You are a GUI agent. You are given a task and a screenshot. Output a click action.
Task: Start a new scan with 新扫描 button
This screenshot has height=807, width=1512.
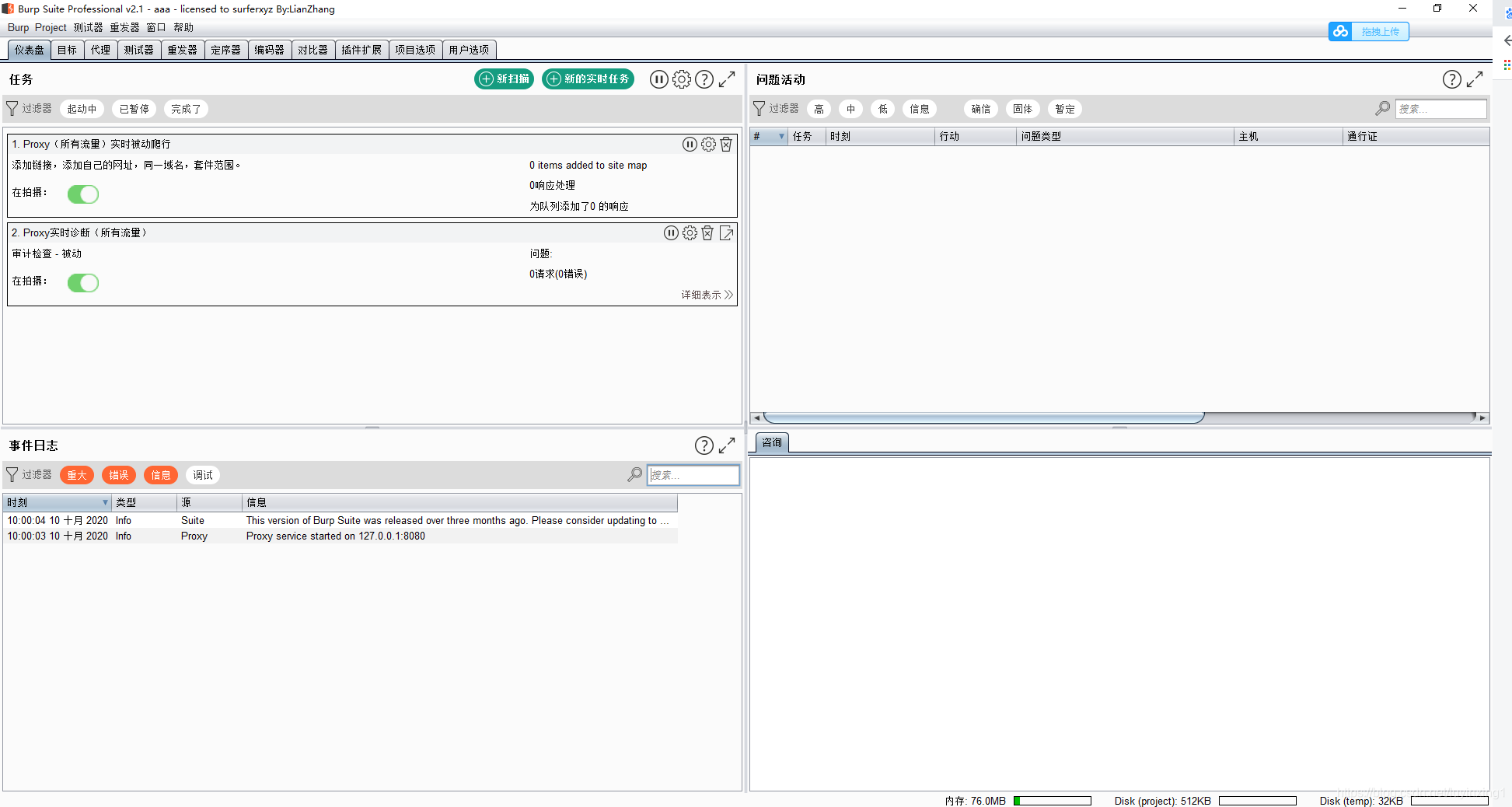pos(505,79)
